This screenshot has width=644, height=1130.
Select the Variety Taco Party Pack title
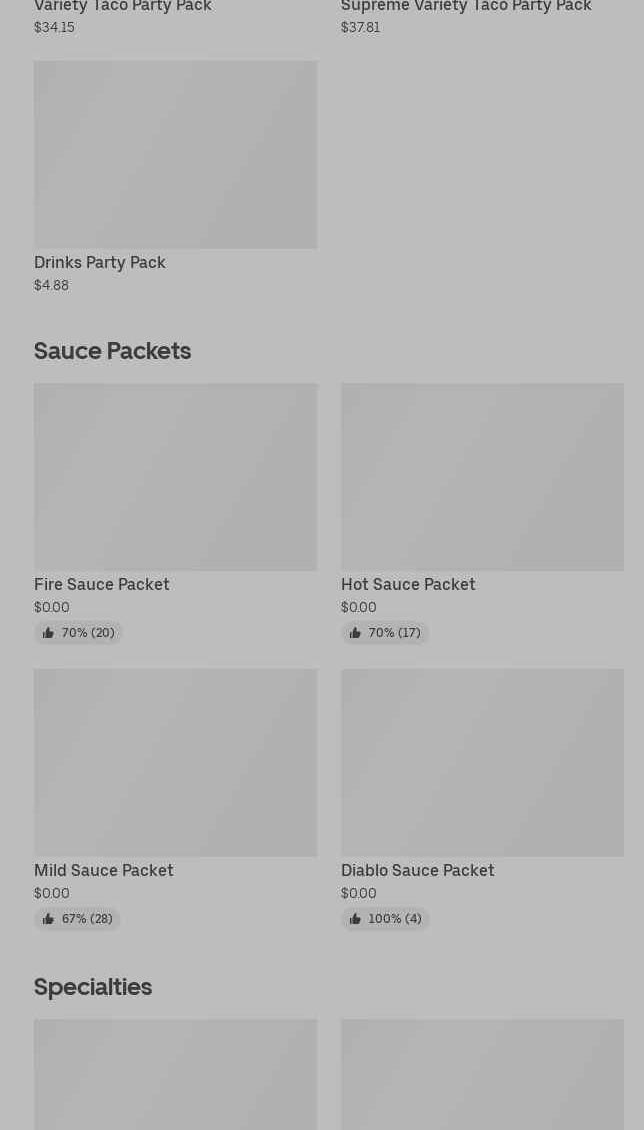(x=123, y=7)
